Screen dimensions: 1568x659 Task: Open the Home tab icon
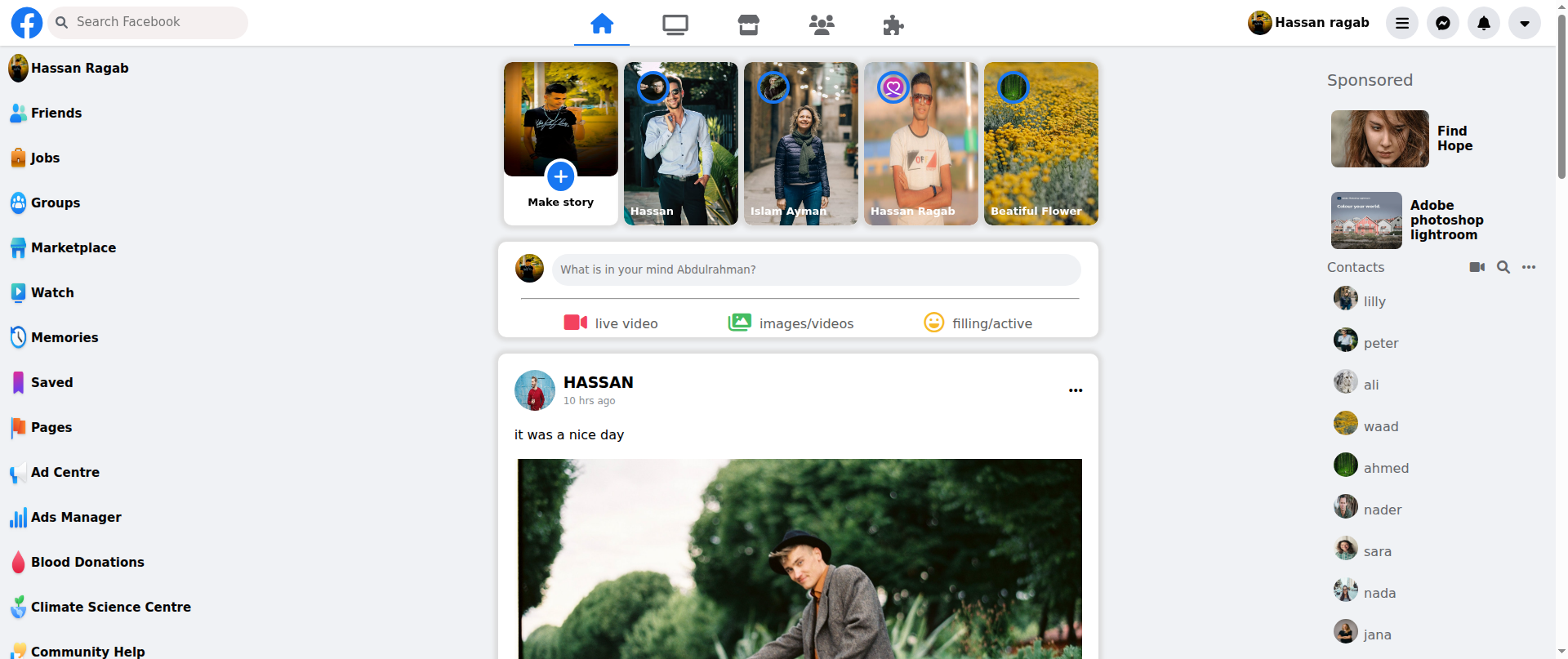602,24
